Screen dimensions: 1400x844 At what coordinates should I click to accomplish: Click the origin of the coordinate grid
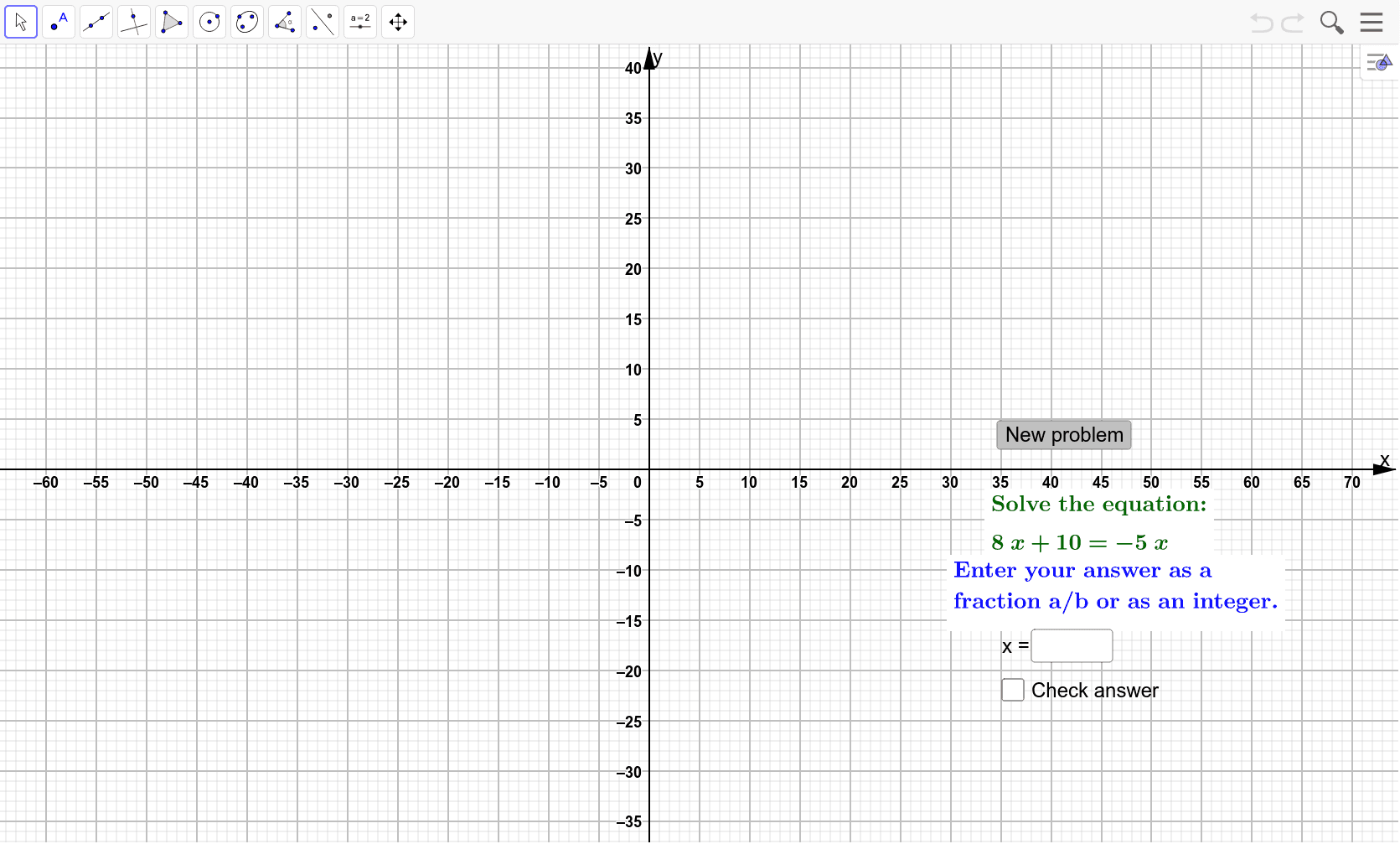649,469
